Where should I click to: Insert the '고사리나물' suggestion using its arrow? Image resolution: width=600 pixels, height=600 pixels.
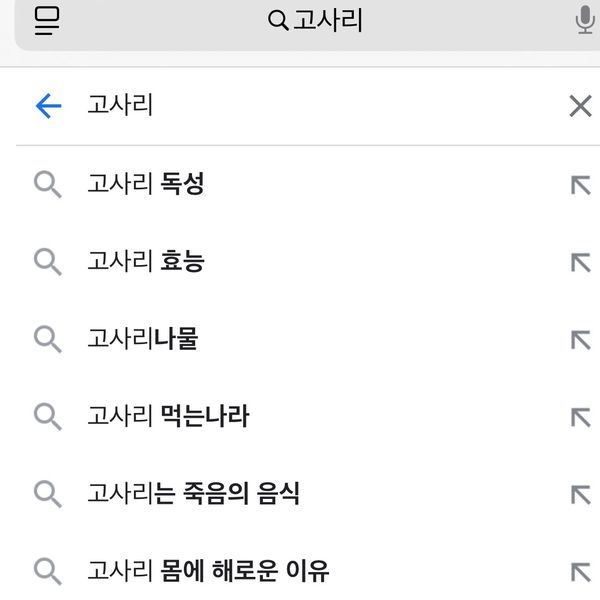coord(580,340)
